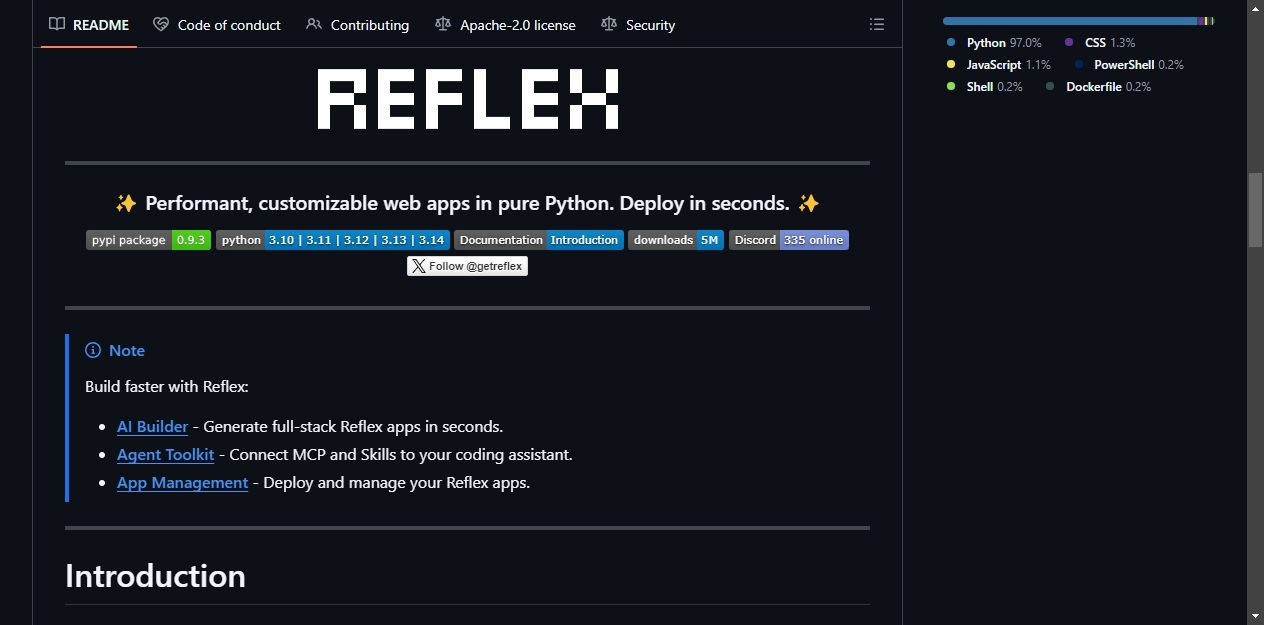This screenshot has width=1264, height=625.
Task: Click the 'Build faster with Reflex:' text
Action: (167, 386)
